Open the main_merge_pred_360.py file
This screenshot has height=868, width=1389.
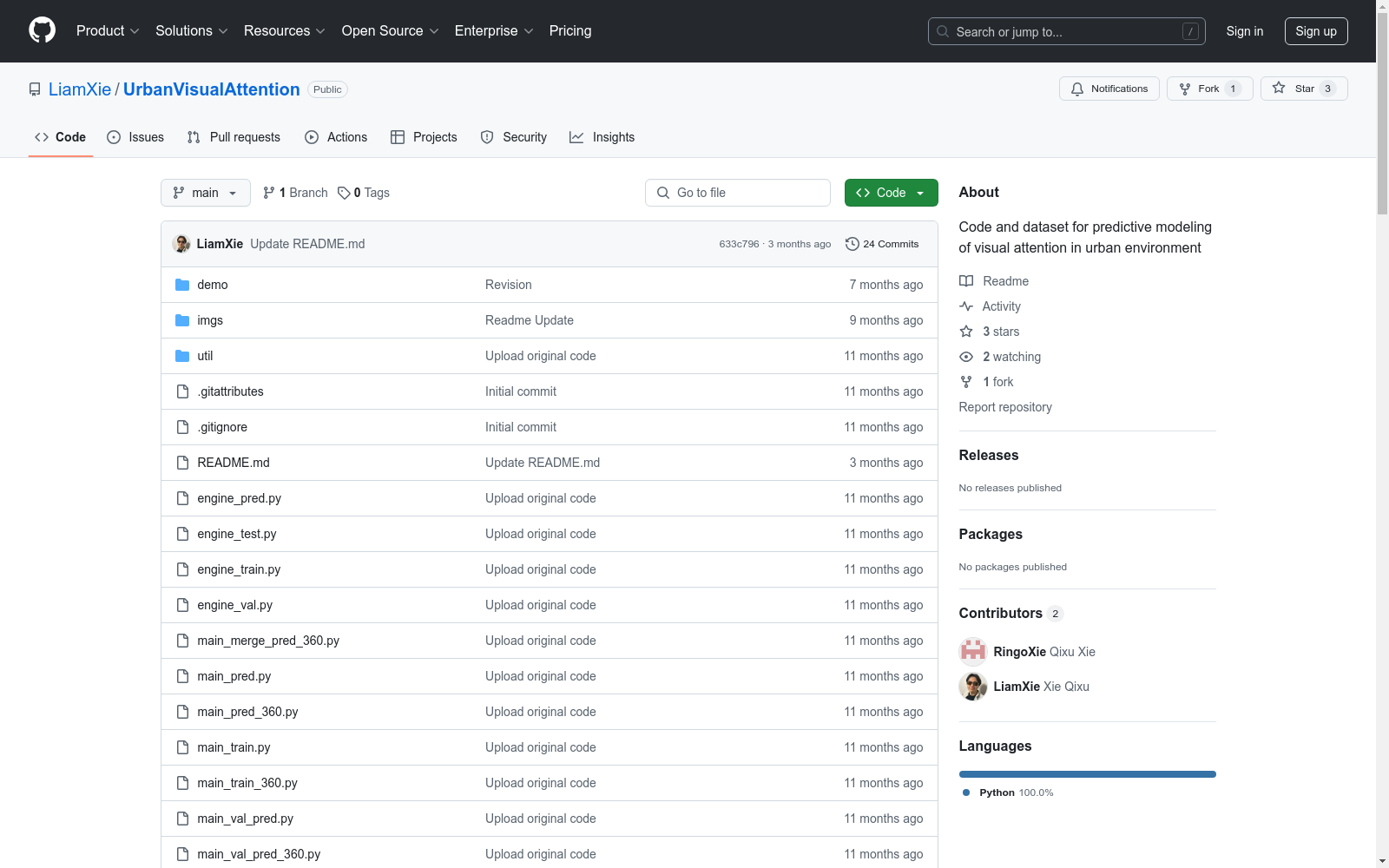coord(268,641)
